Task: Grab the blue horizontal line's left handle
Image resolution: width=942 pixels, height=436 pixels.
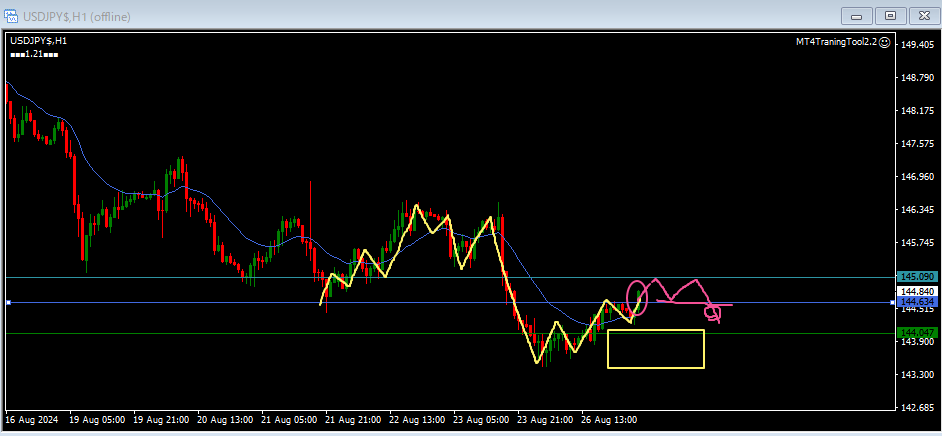Action: tap(8, 302)
